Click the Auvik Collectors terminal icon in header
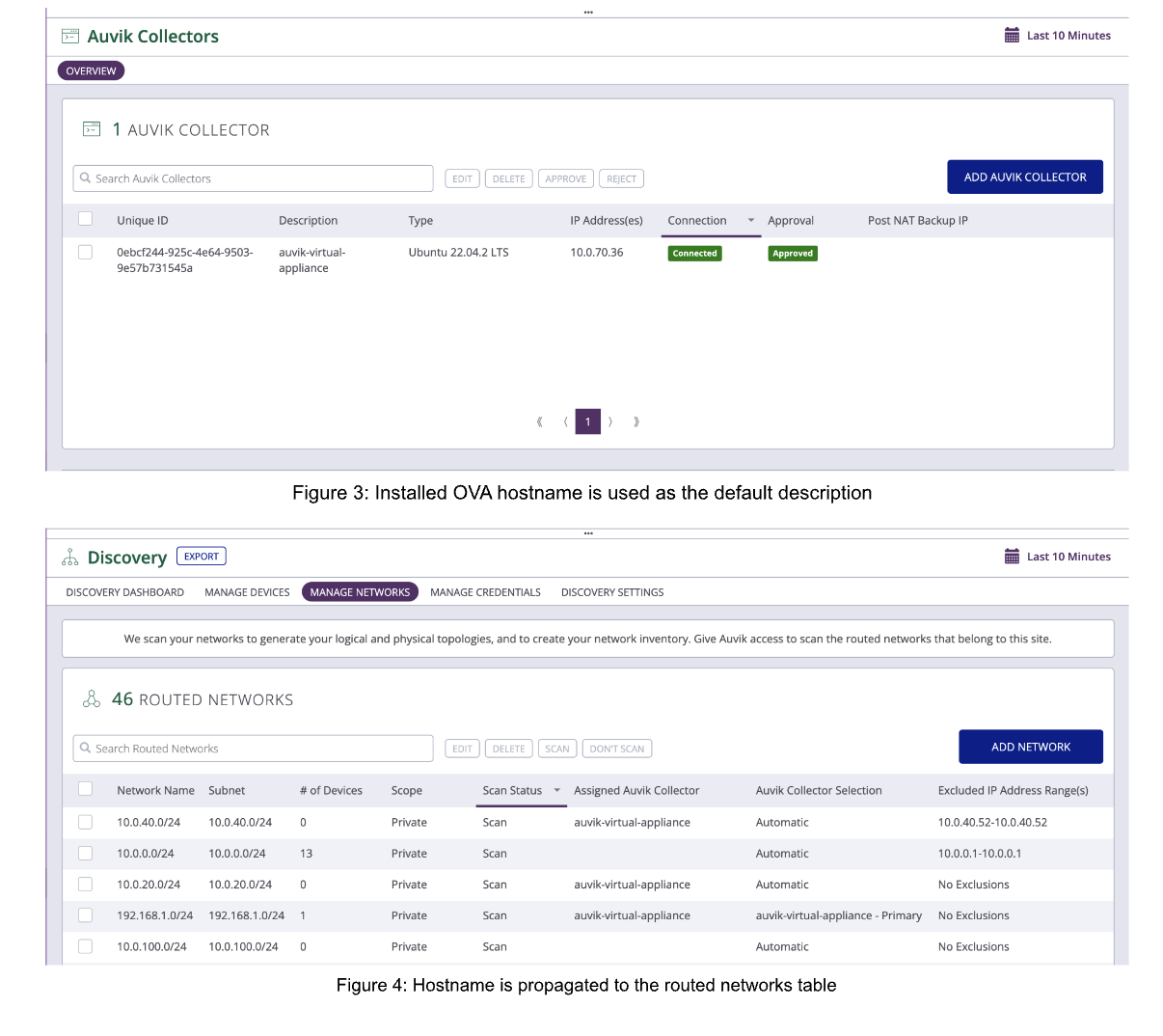Image resolution: width=1163 pixels, height=1036 pixels. [70, 36]
